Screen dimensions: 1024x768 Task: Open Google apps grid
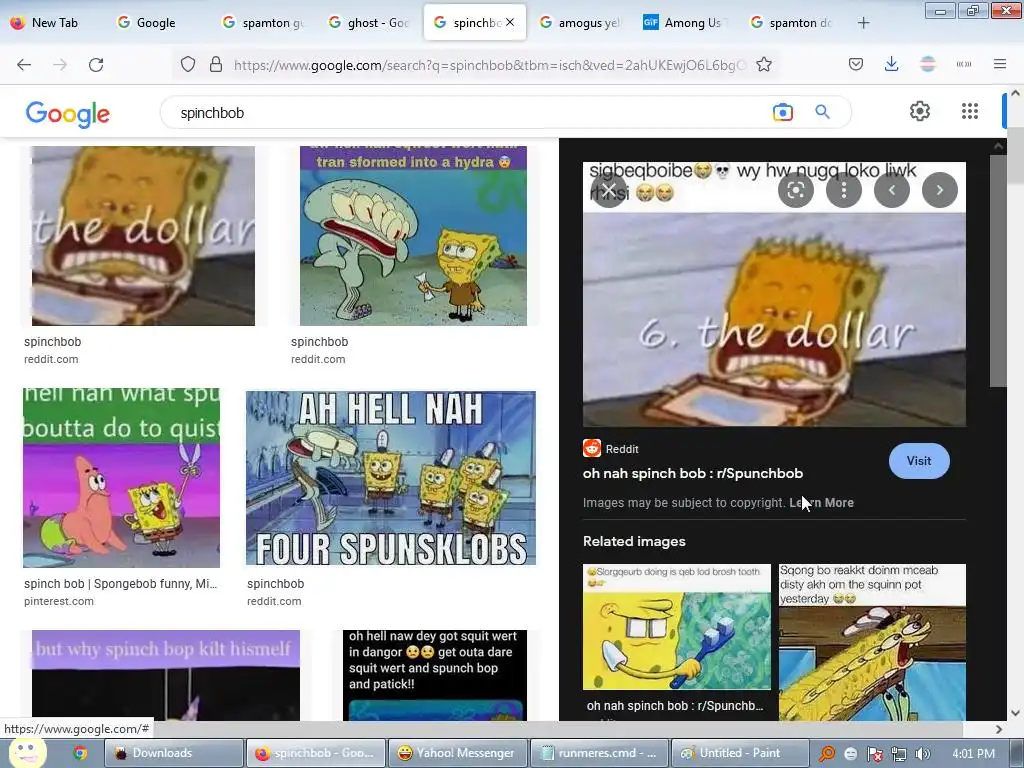tap(970, 111)
